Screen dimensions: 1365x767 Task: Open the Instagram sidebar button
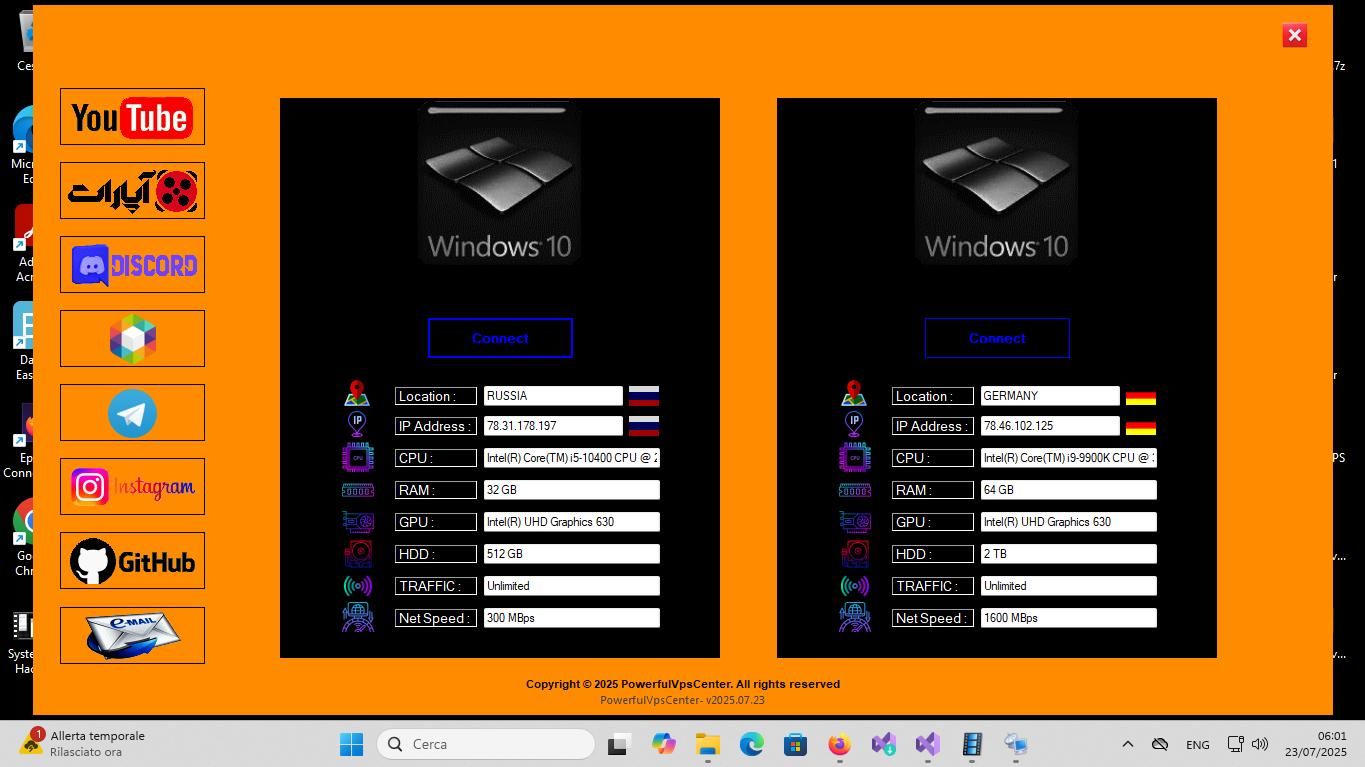click(132, 487)
